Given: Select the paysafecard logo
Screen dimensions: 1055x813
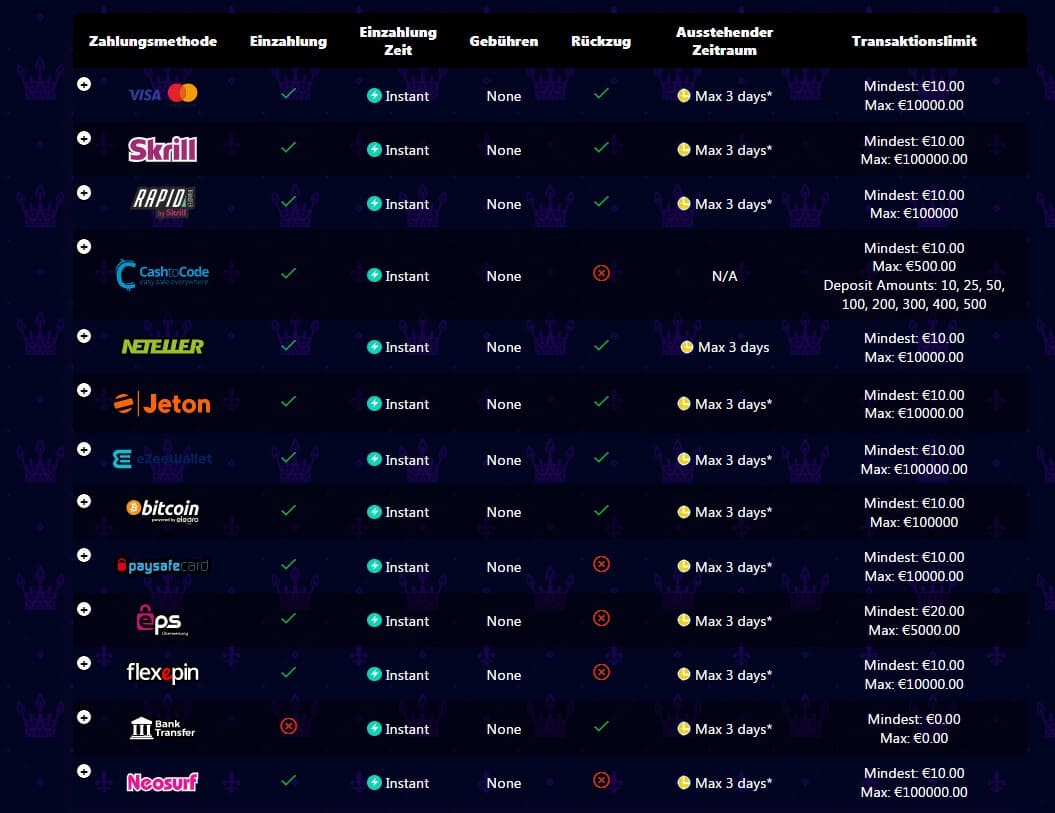Looking at the screenshot, I should tap(162, 565).
